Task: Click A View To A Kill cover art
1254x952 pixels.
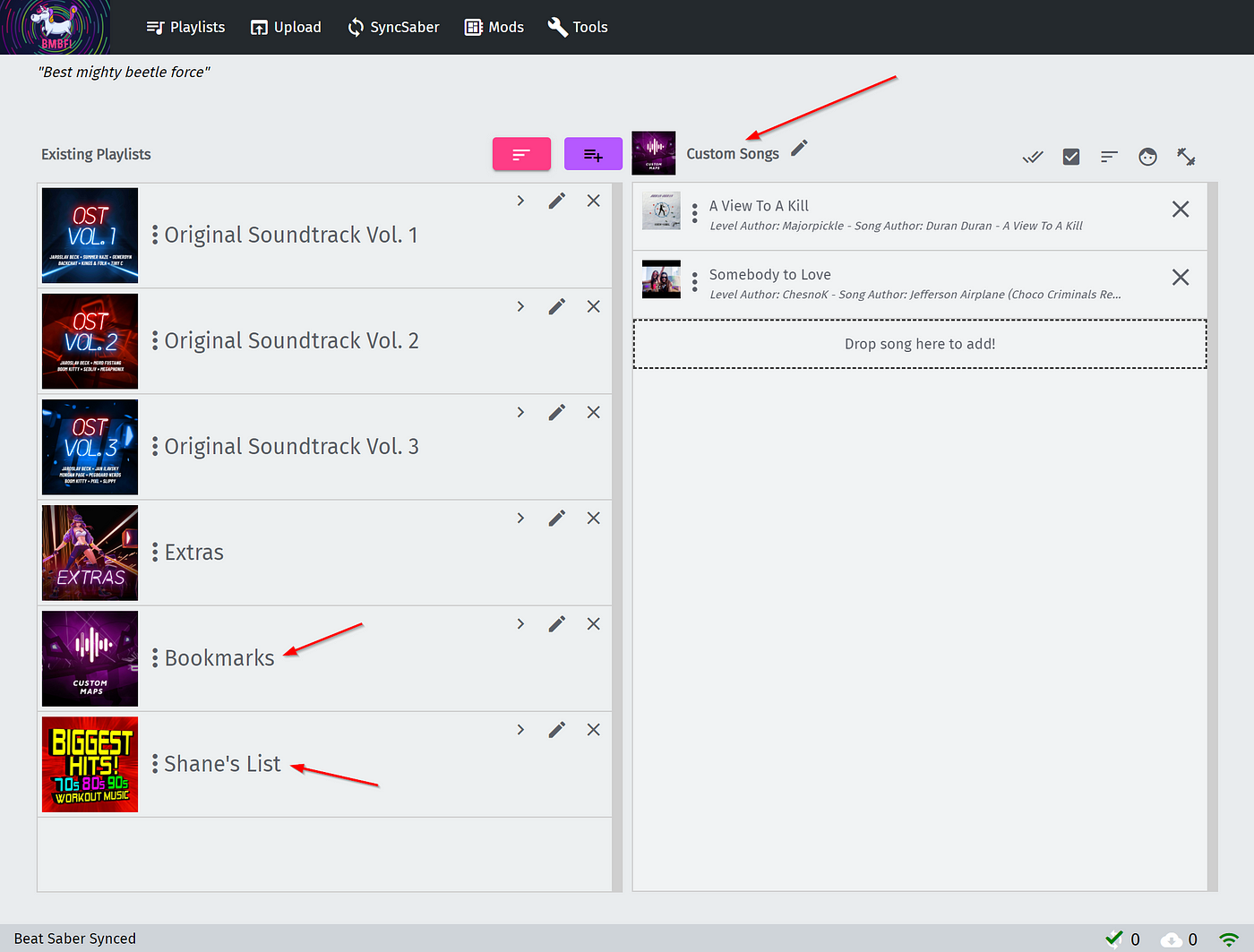Action: point(661,210)
